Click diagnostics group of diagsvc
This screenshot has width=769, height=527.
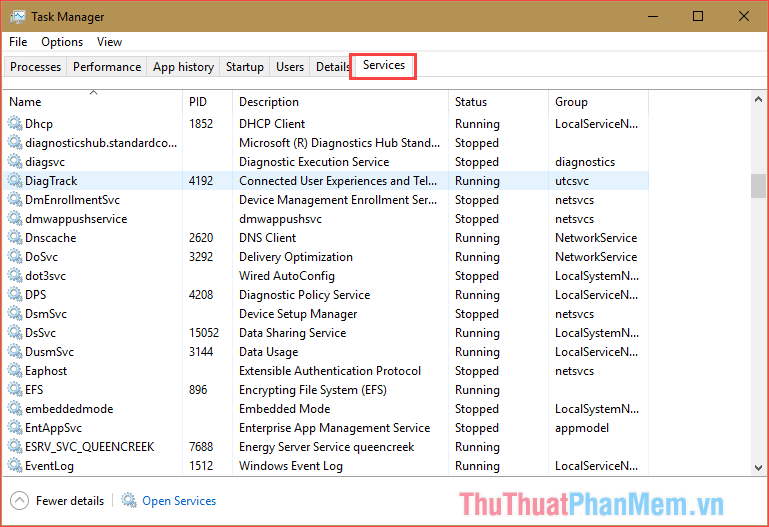585,162
